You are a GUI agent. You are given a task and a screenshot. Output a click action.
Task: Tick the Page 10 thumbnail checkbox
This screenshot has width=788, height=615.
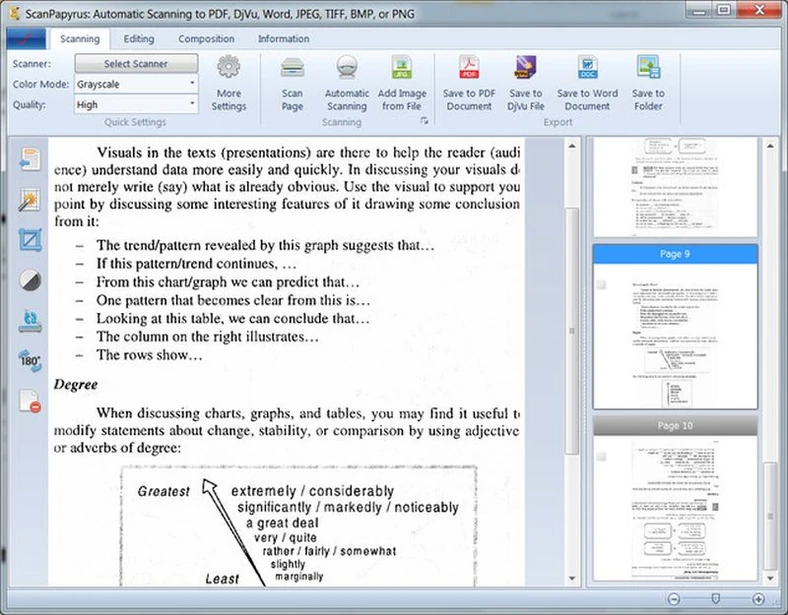[x=601, y=456]
